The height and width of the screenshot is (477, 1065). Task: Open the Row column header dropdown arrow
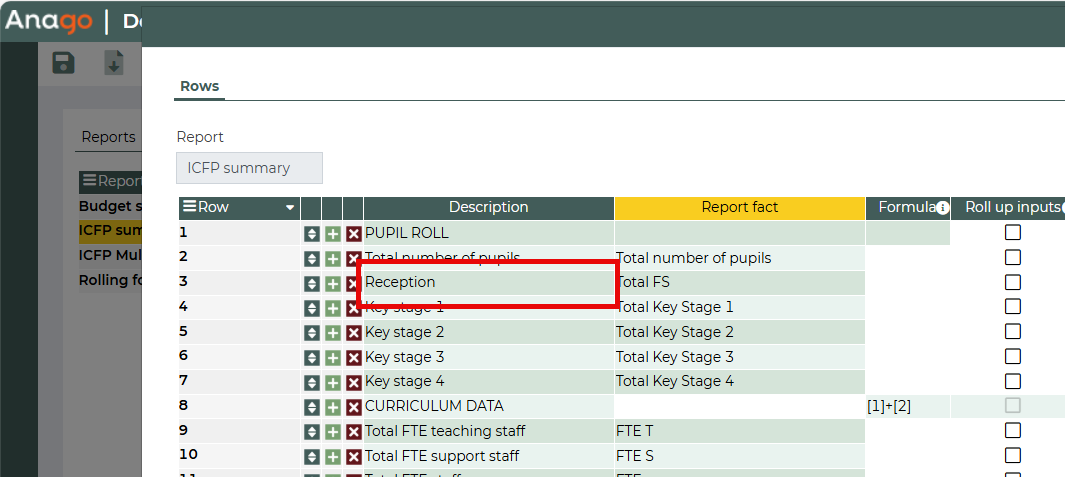290,208
